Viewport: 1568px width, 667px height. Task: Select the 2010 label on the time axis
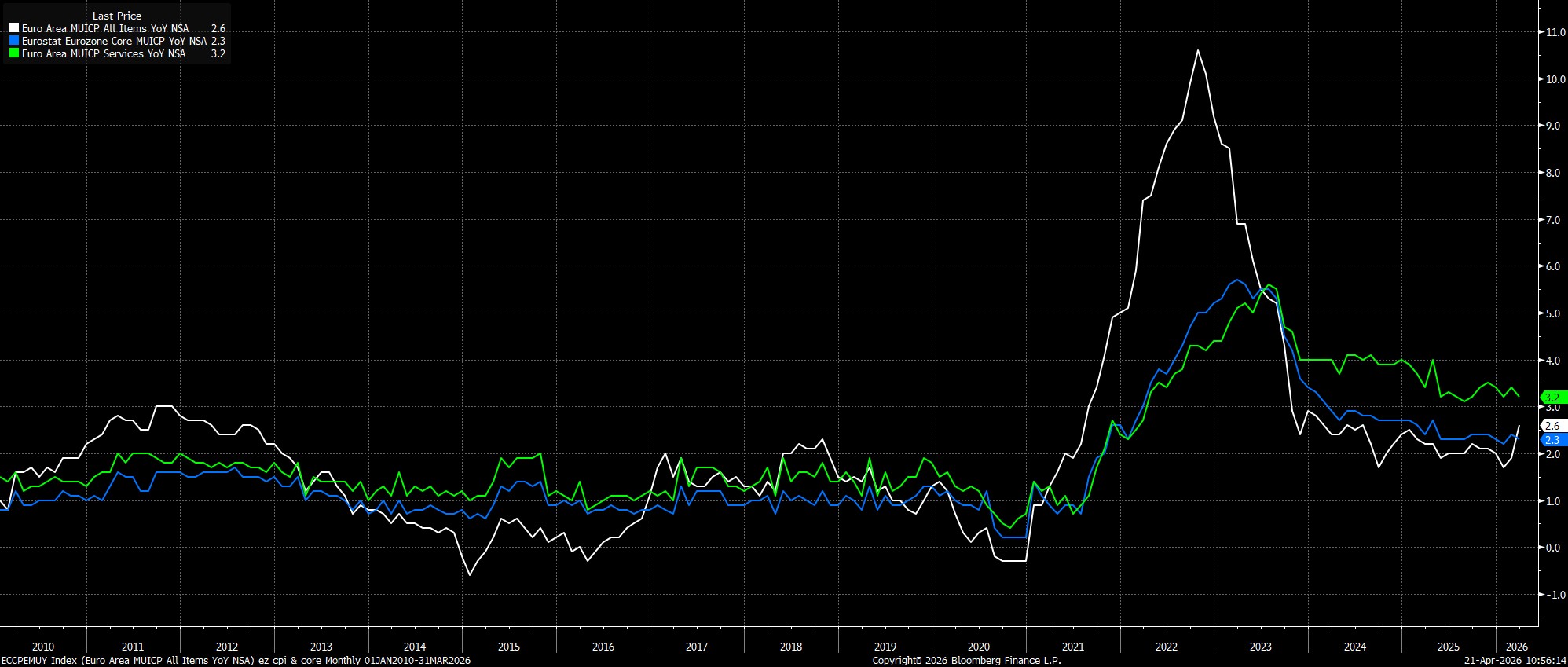click(x=43, y=647)
